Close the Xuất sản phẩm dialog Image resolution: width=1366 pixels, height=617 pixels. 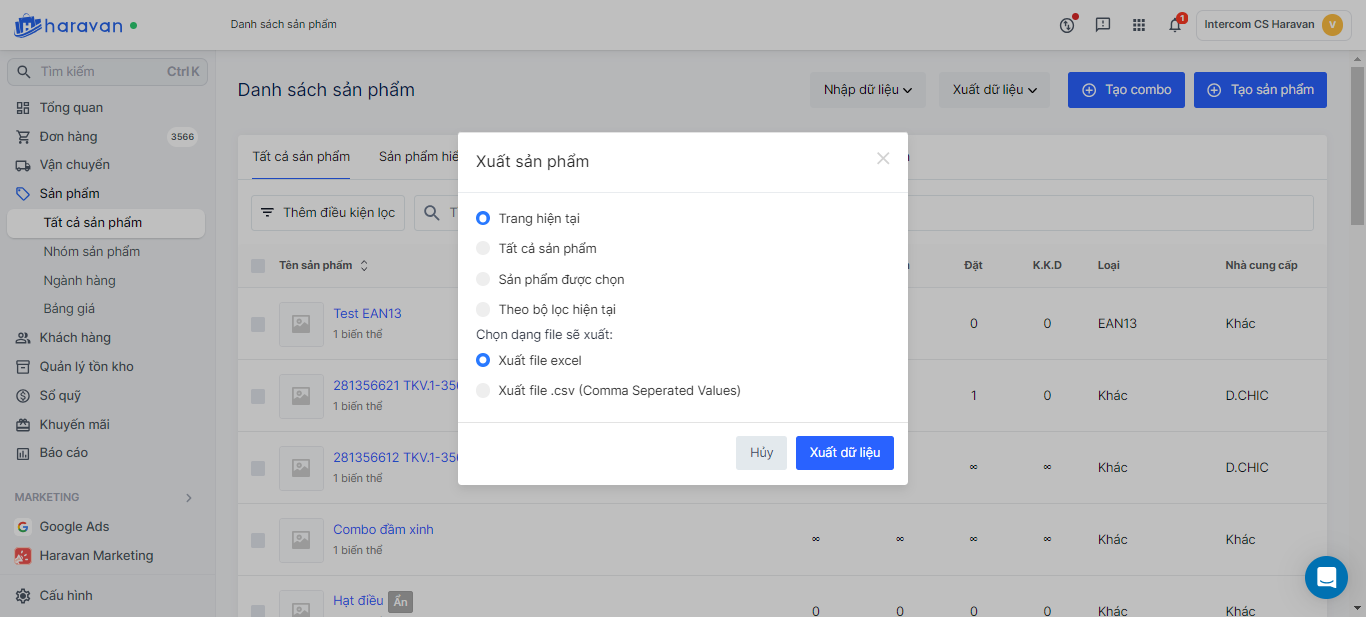tap(883, 158)
